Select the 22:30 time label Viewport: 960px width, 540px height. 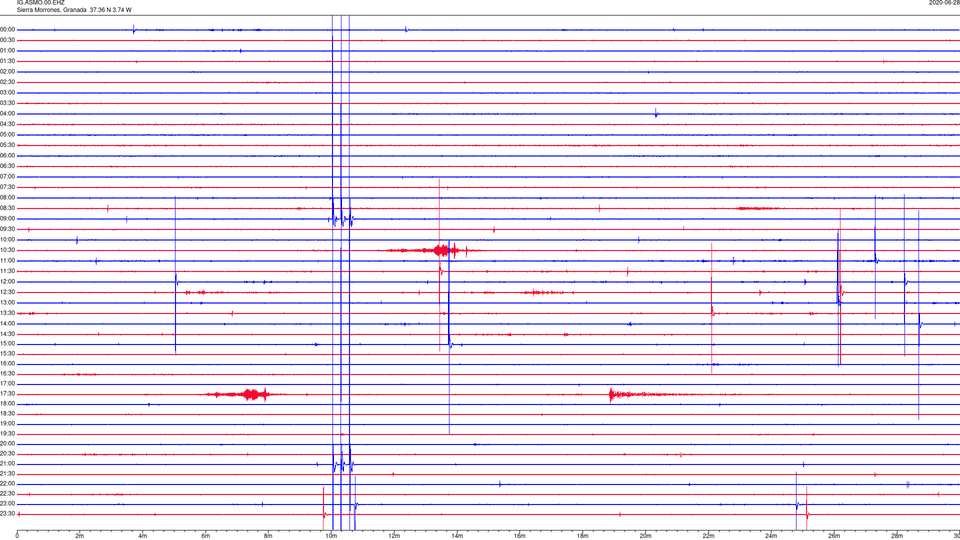pos(7,493)
